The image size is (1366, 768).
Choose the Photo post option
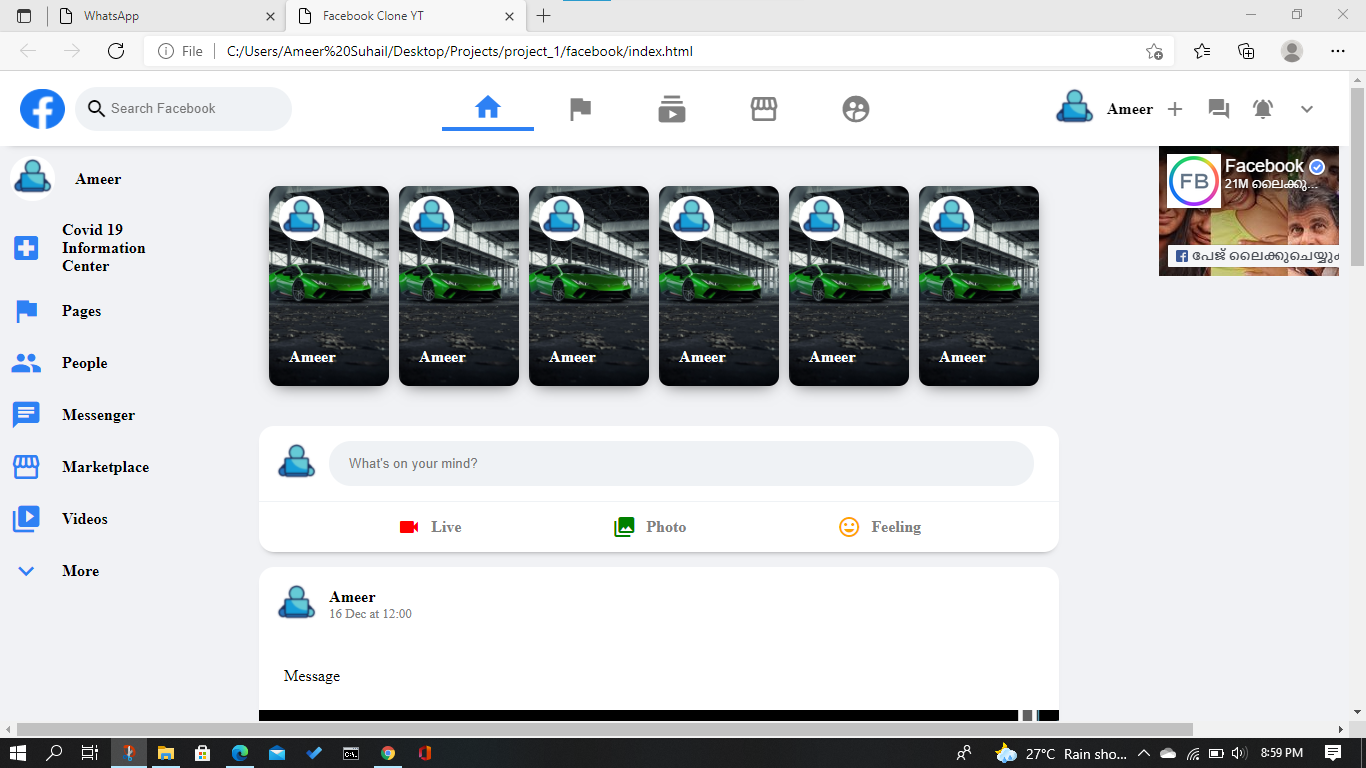650,527
